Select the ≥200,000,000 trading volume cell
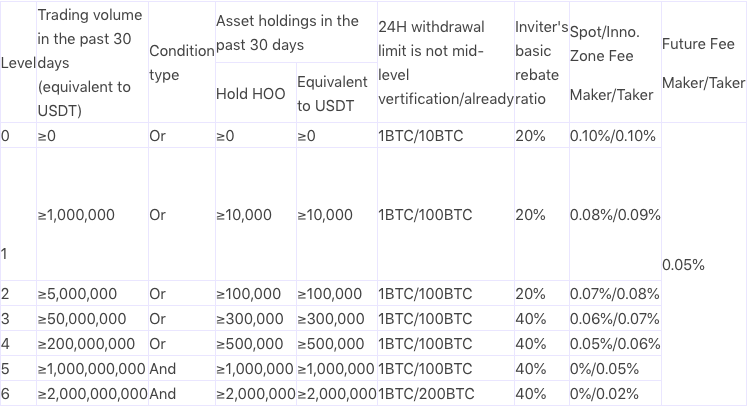This screenshot has width=748, height=410. coord(93,344)
